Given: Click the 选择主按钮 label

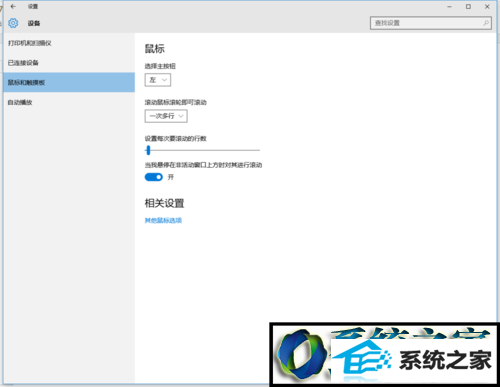Looking at the screenshot, I should [x=160, y=66].
